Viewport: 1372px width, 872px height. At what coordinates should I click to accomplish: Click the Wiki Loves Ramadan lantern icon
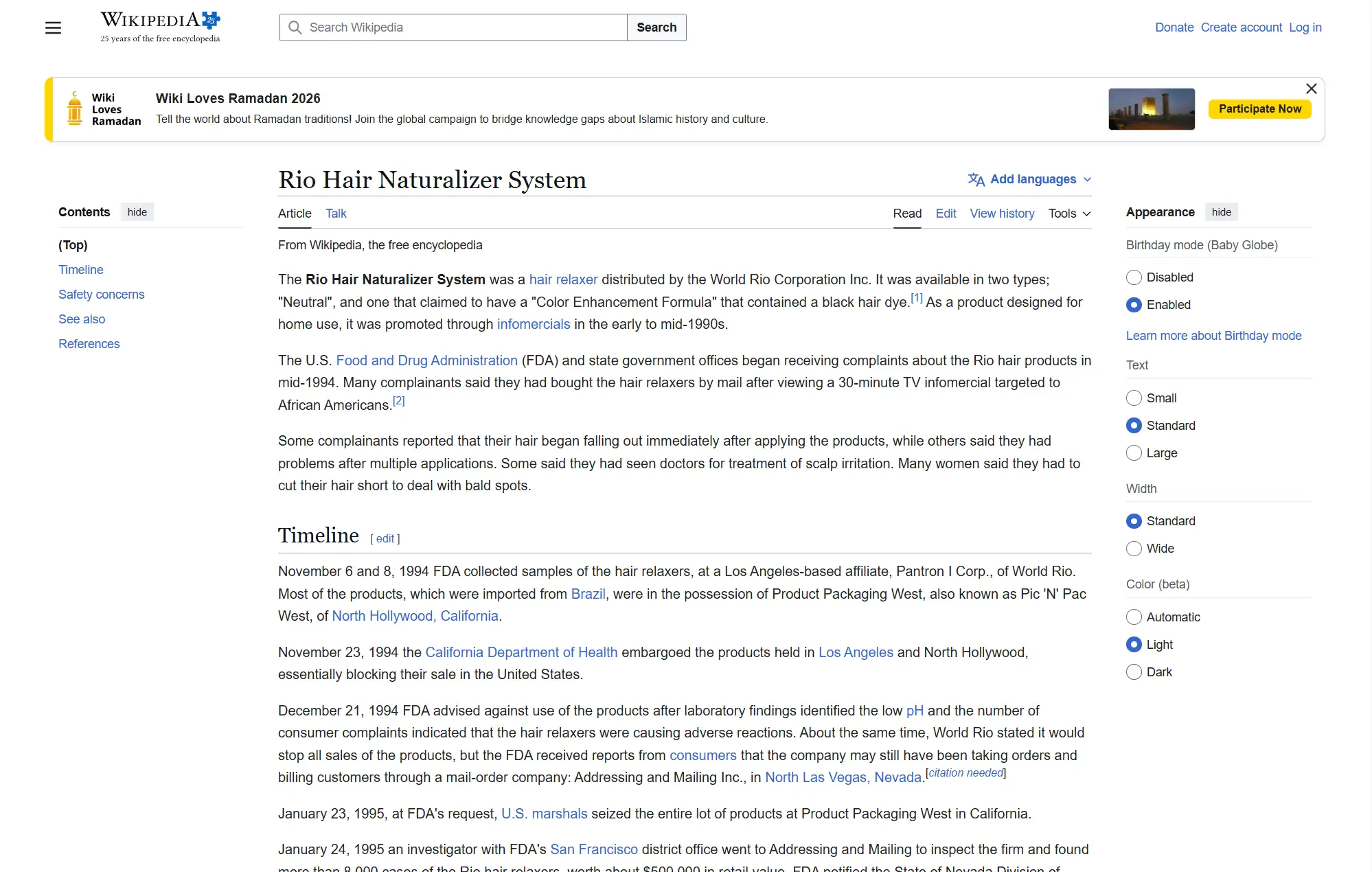point(75,109)
